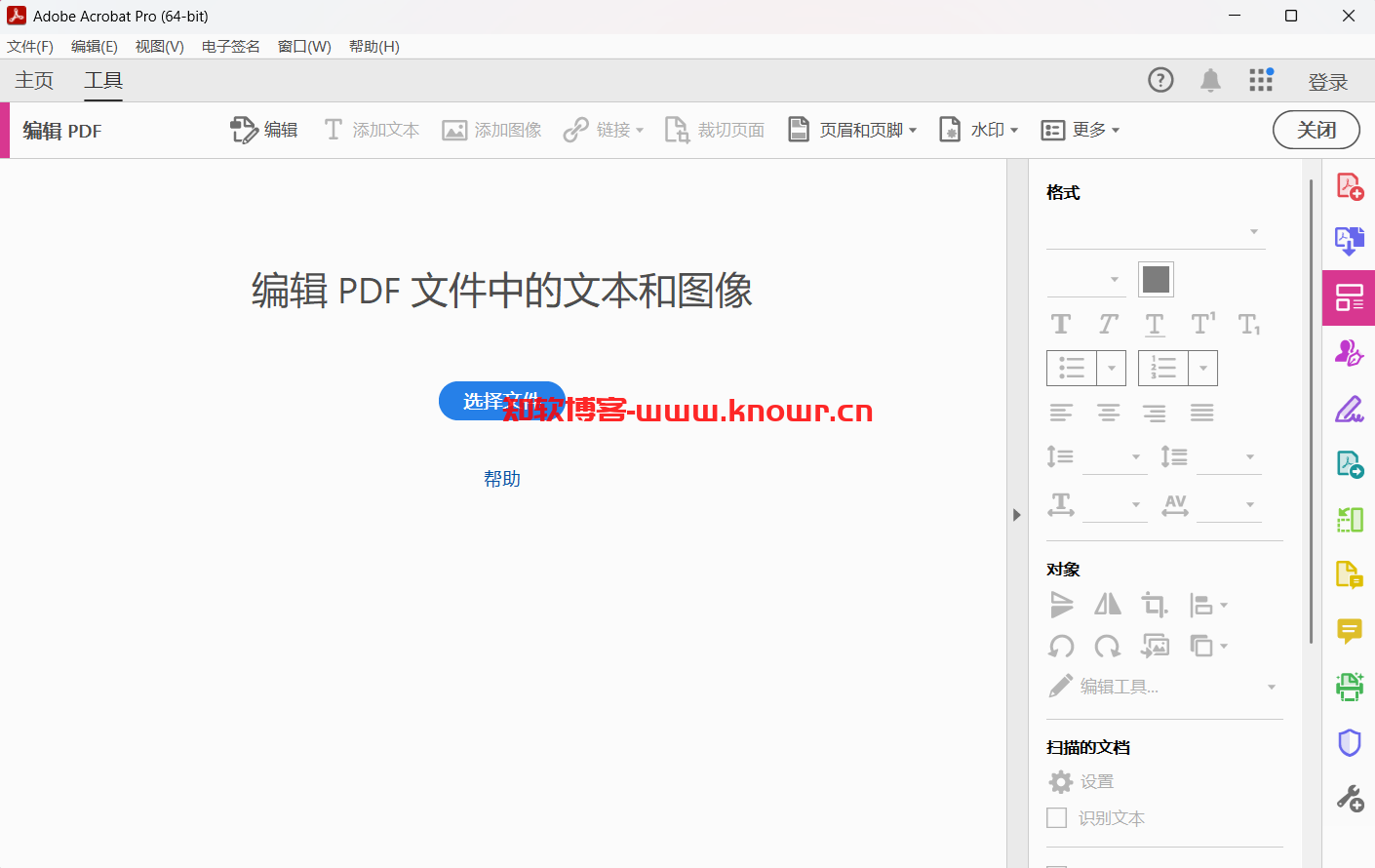Expand the numbered list style arrow
This screenshot has height=868, width=1375.
click(1203, 368)
